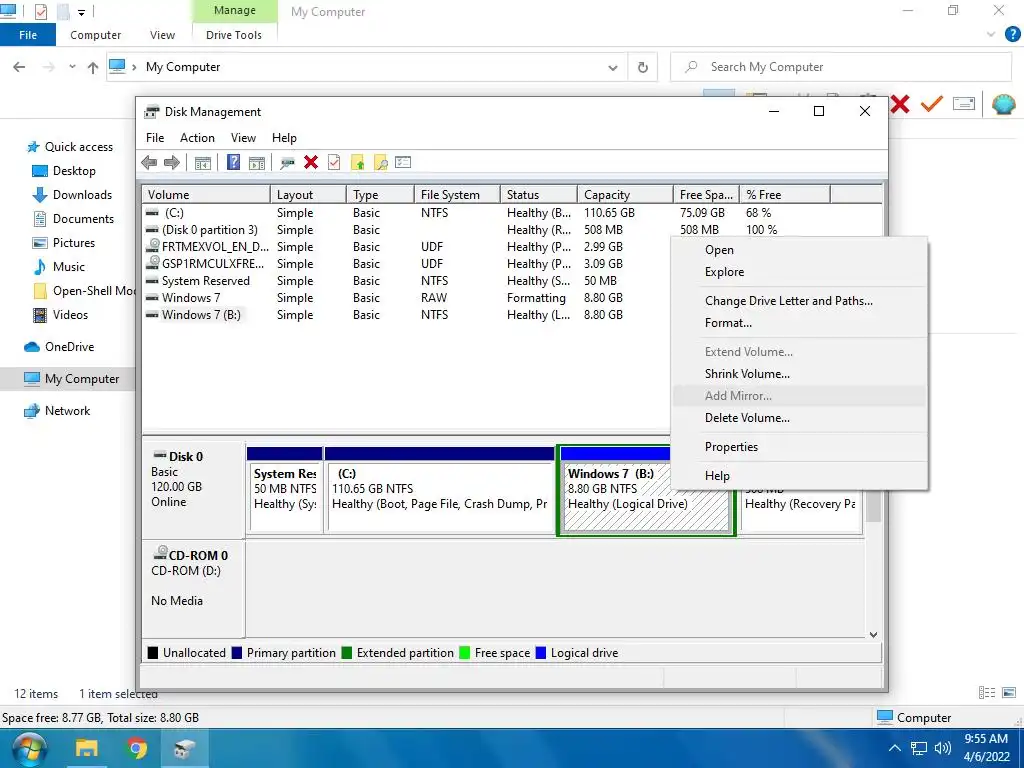Click the Windows 7 Start orb
This screenshot has height=768, width=1024.
click(29, 749)
